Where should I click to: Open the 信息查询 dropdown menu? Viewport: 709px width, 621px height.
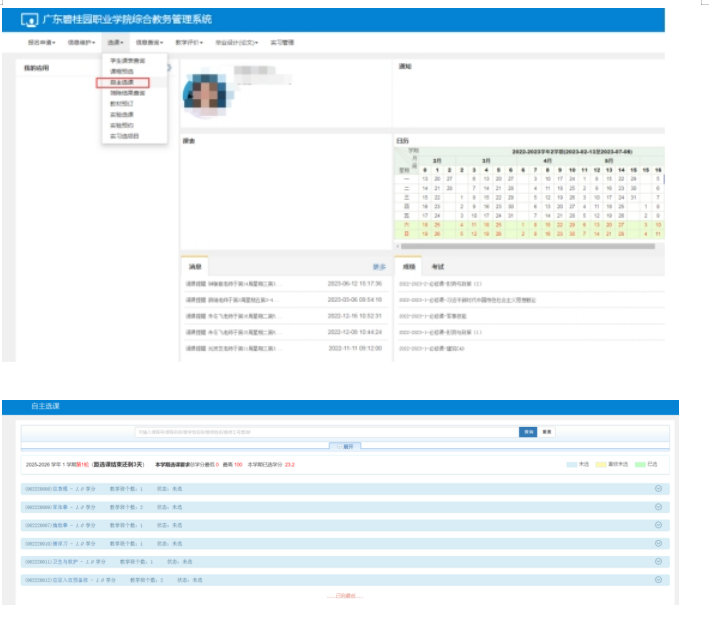[x=149, y=43]
